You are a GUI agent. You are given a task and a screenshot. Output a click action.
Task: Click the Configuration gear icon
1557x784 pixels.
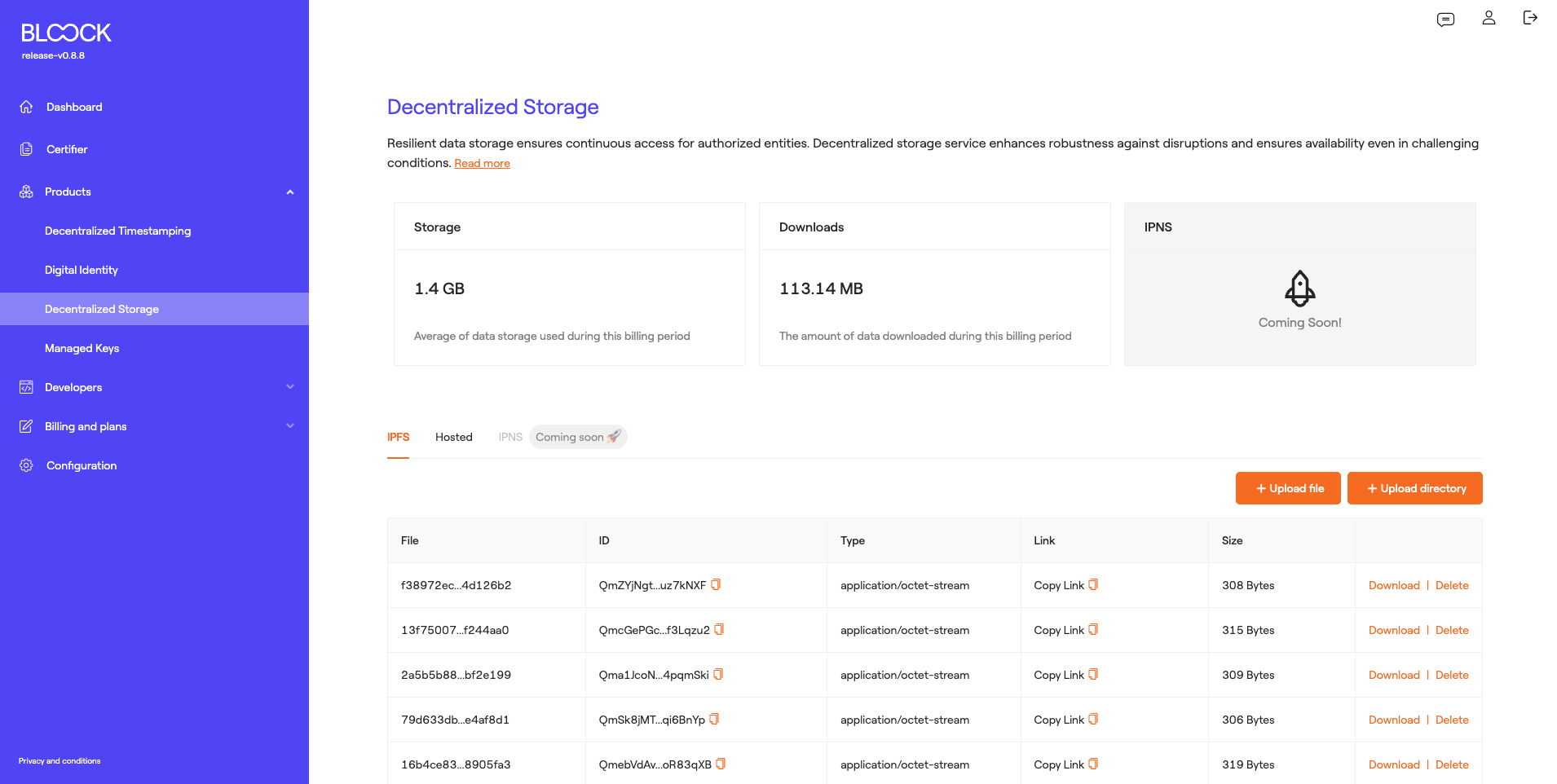26,465
